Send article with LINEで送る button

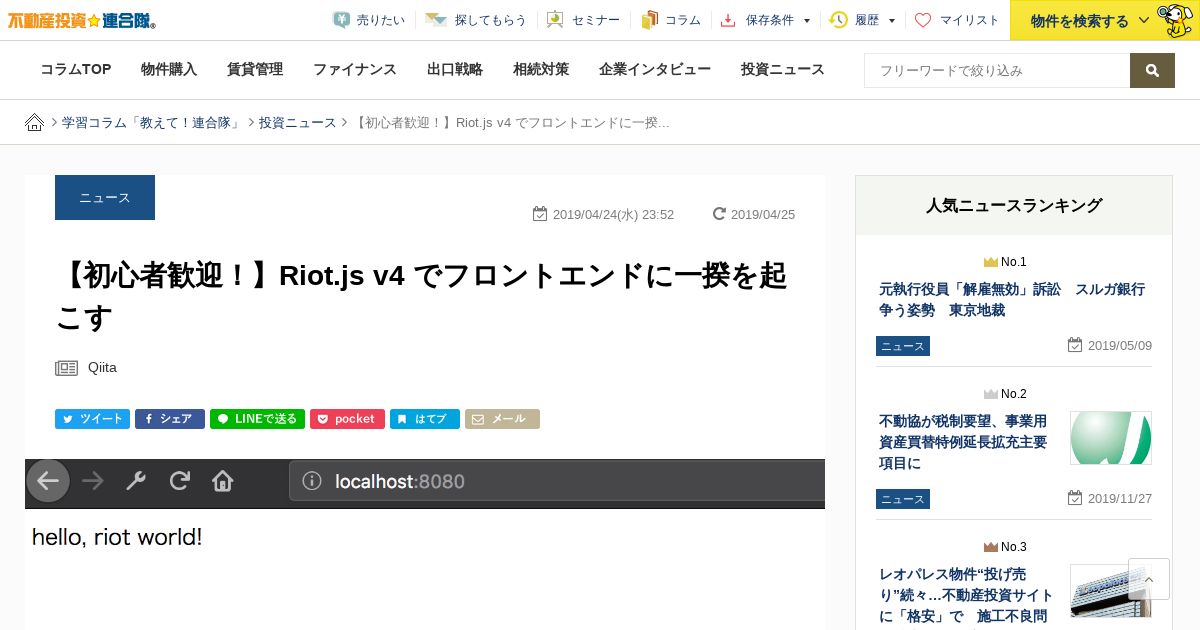257,419
